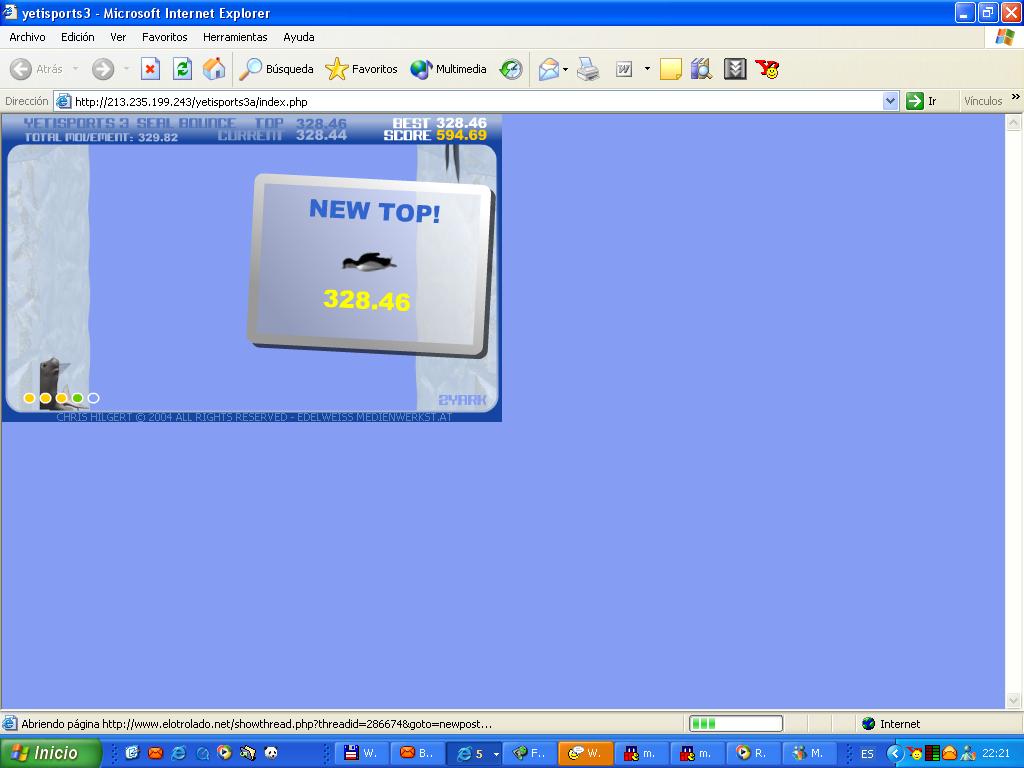Open the Favoritos menu
The image size is (1024, 768).
165,37
